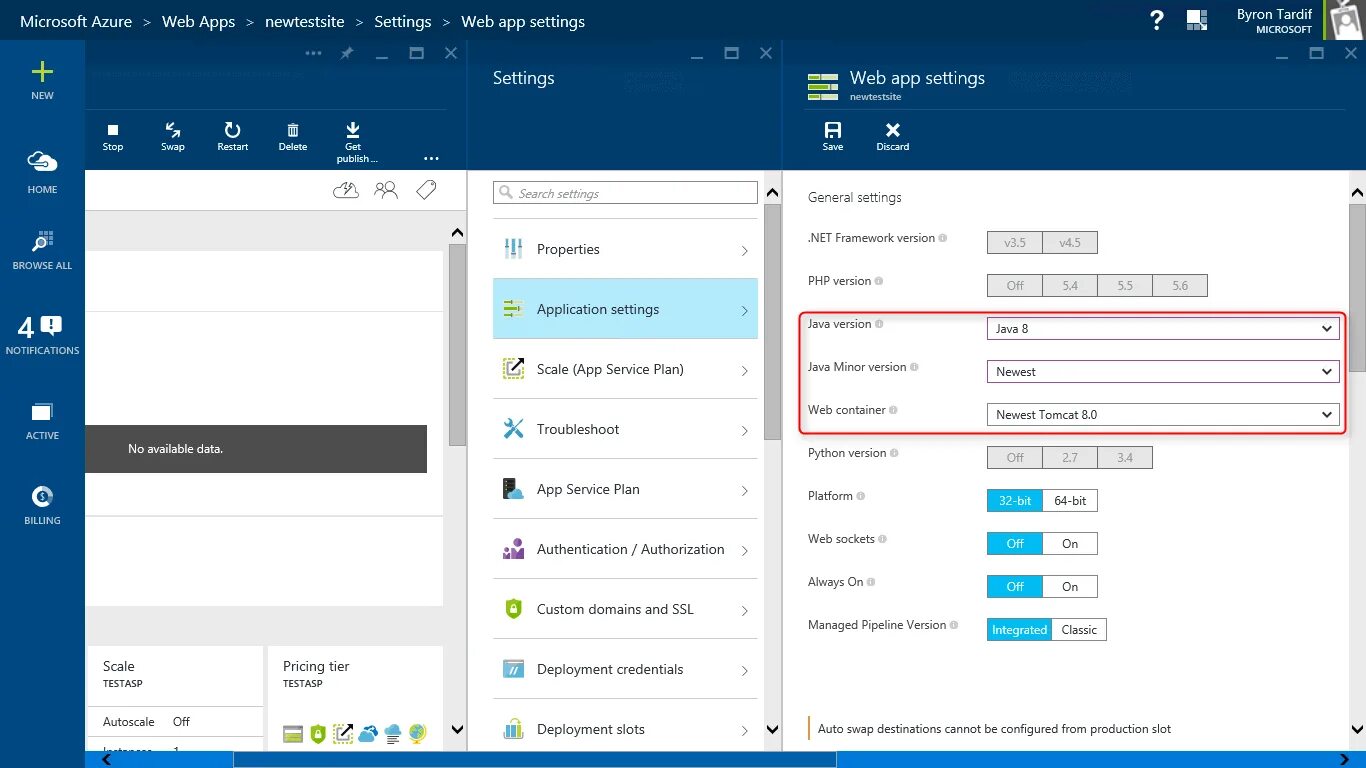This screenshot has width=1366, height=768.
Task: Click the tags icon
Action: (426, 190)
